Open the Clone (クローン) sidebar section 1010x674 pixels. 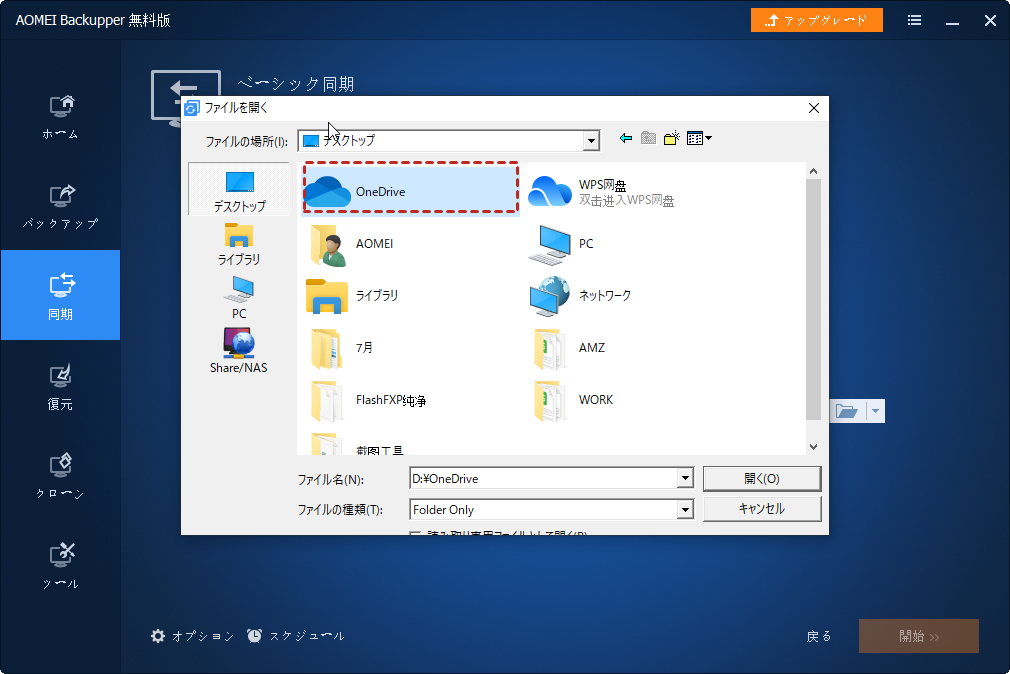(61, 476)
